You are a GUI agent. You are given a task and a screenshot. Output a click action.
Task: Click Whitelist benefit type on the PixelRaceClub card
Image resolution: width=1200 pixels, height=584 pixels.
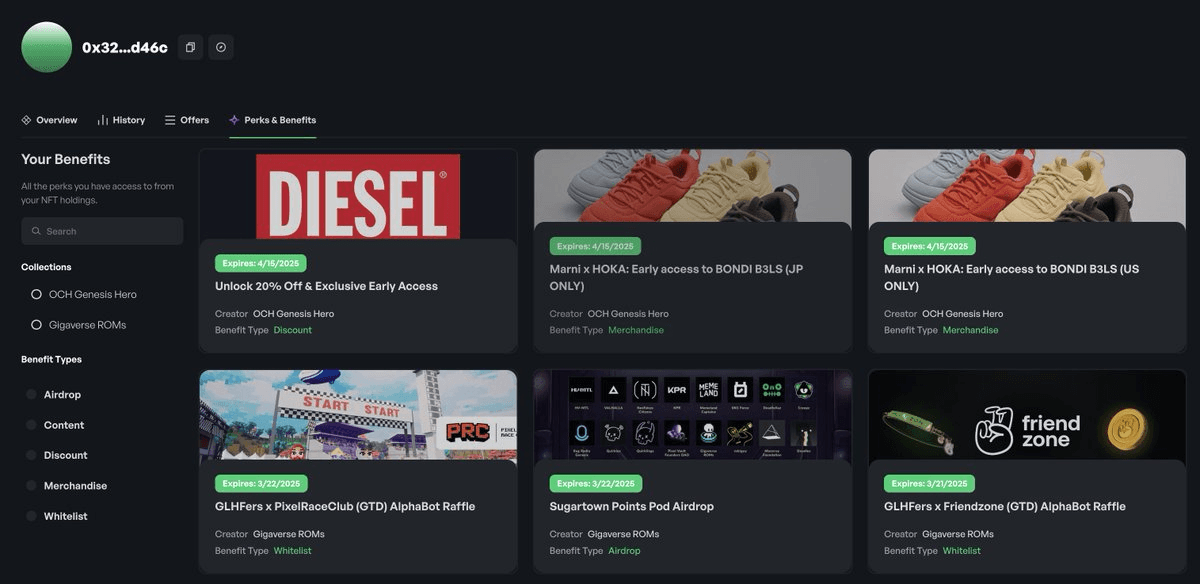pos(293,551)
